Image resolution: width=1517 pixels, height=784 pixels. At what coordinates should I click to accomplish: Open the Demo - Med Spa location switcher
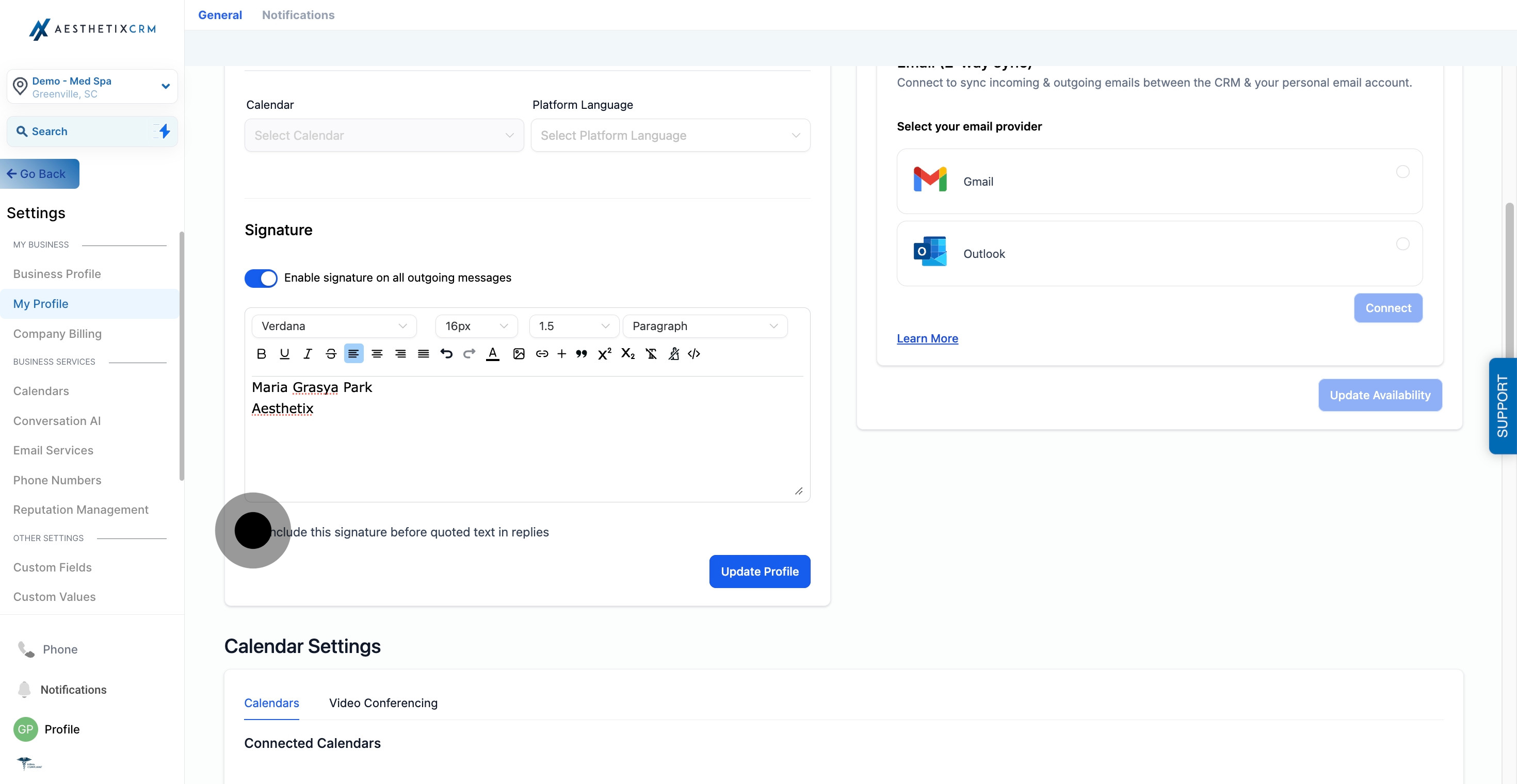point(92,87)
